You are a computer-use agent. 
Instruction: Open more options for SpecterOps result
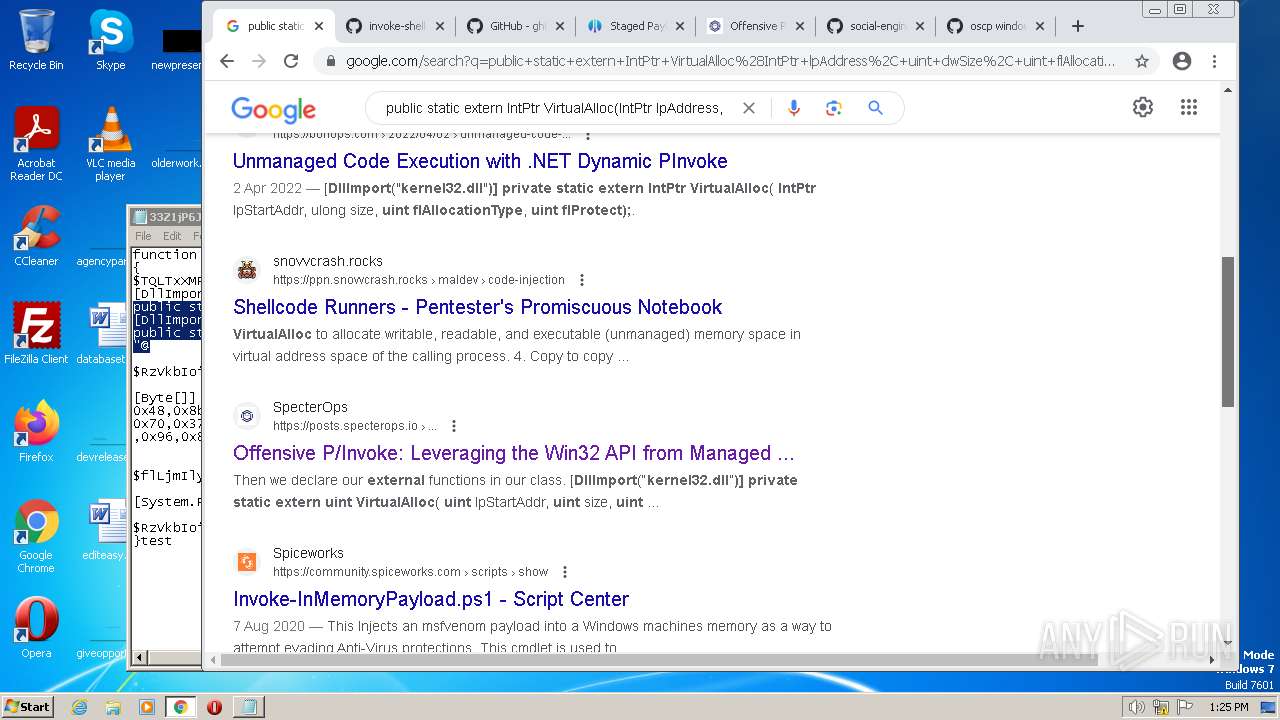click(x=454, y=426)
